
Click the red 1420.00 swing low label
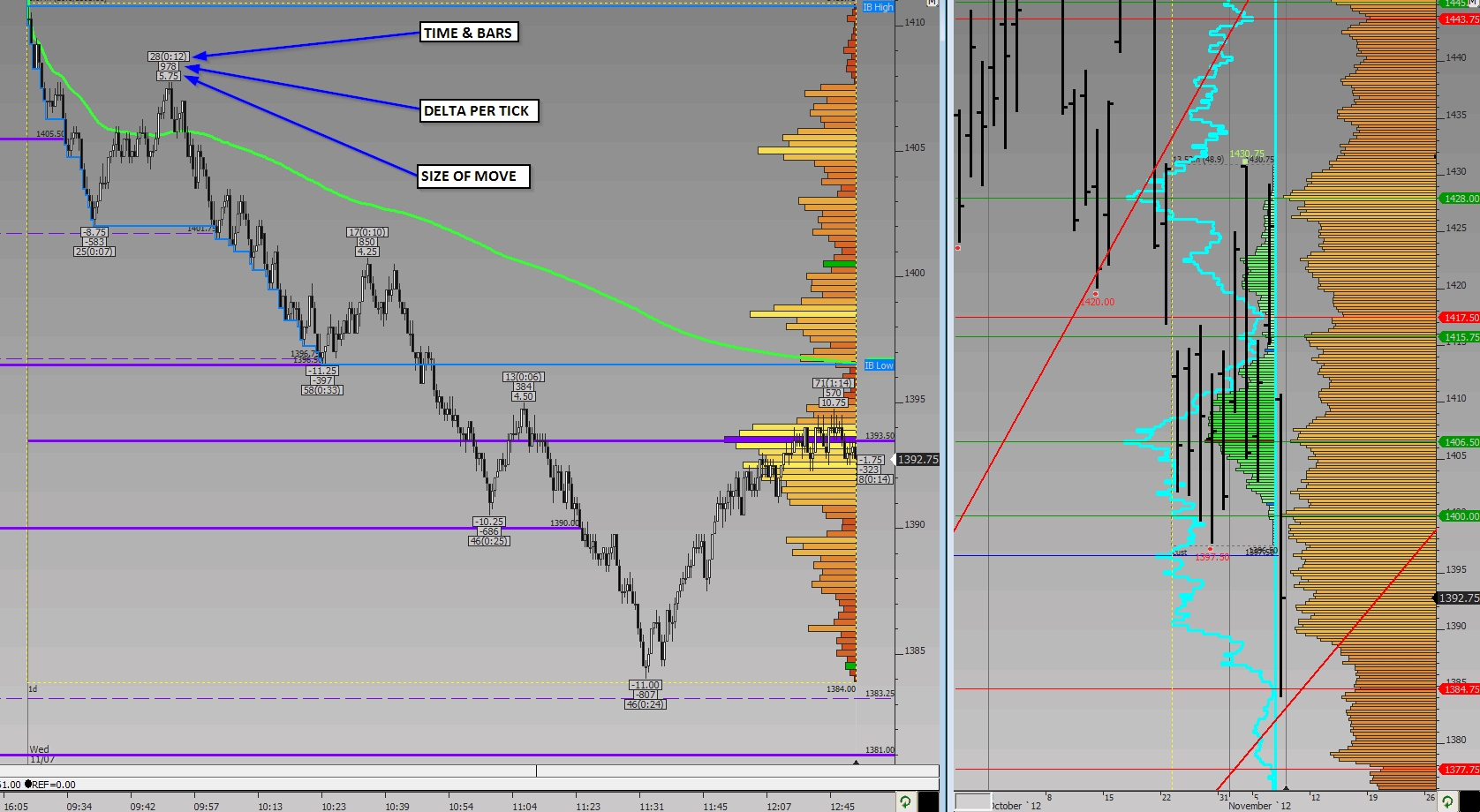tap(1097, 302)
